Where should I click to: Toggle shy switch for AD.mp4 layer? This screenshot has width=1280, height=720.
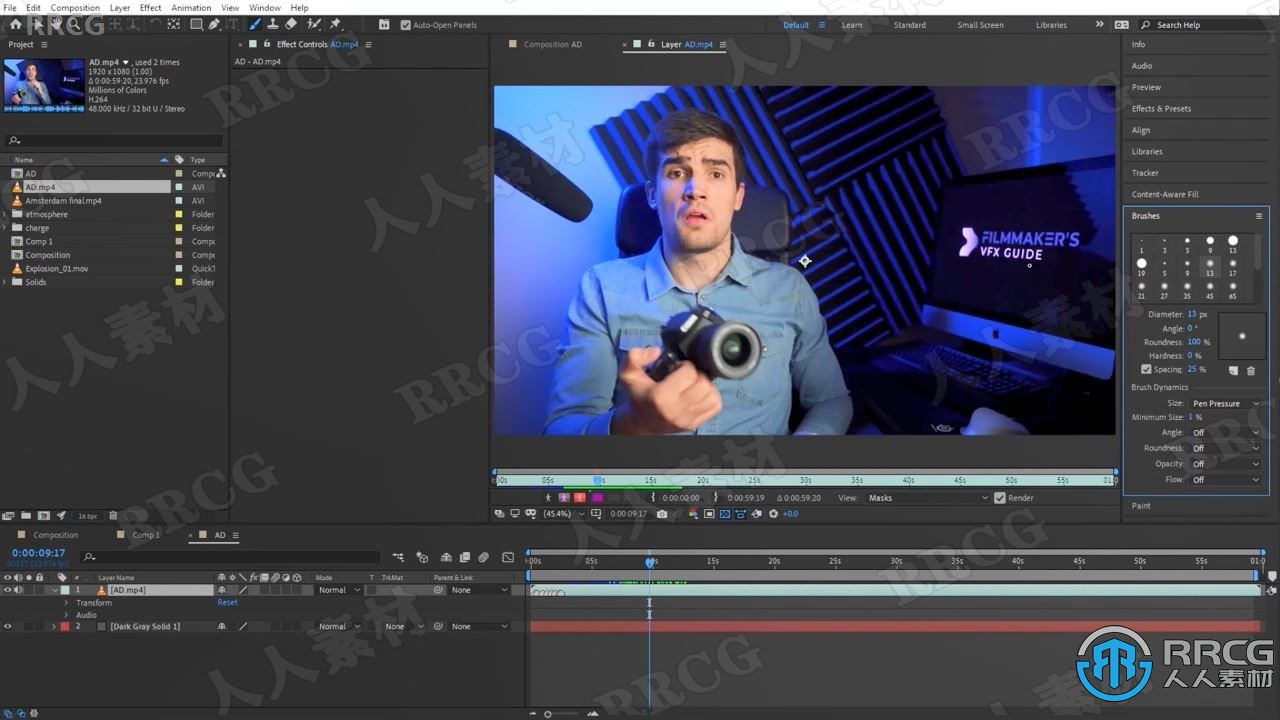click(222, 590)
